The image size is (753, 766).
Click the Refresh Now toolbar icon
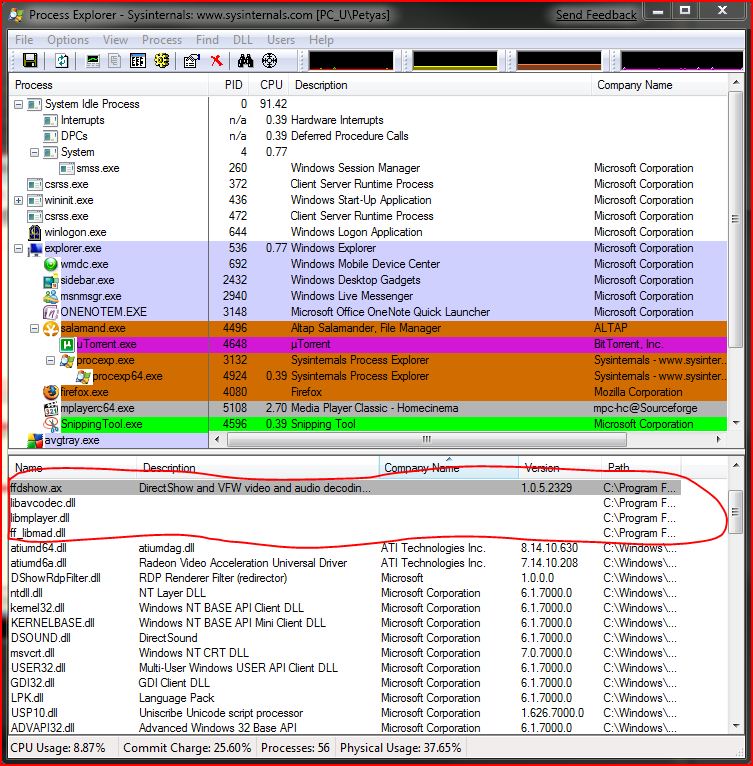click(x=62, y=61)
